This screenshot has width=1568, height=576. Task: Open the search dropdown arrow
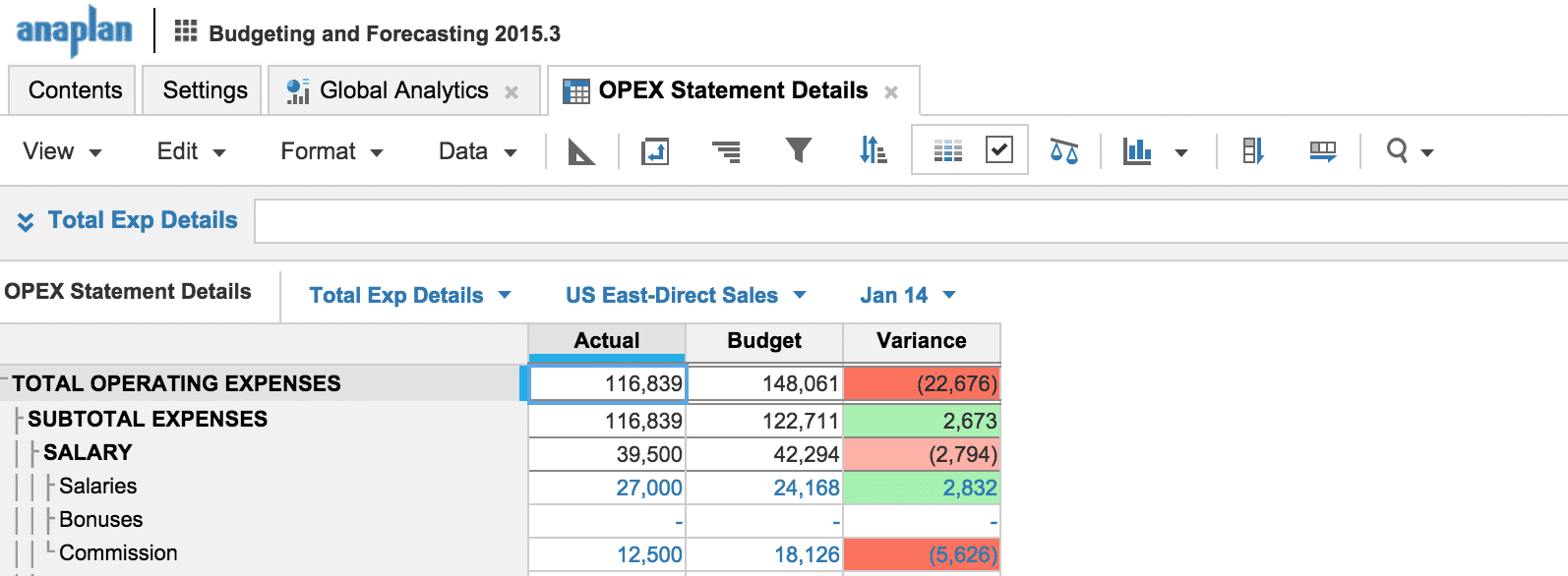(1427, 152)
